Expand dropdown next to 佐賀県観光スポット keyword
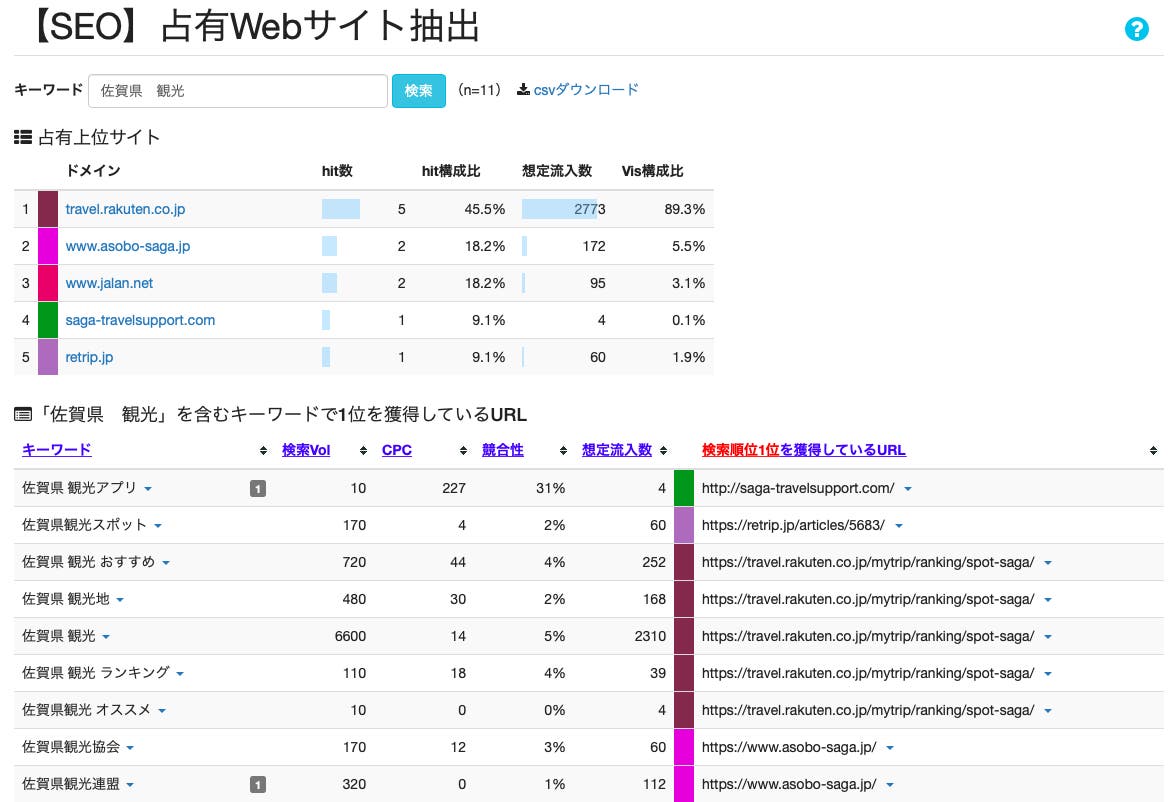The width and height of the screenshot is (1169, 802). tap(158, 526)
